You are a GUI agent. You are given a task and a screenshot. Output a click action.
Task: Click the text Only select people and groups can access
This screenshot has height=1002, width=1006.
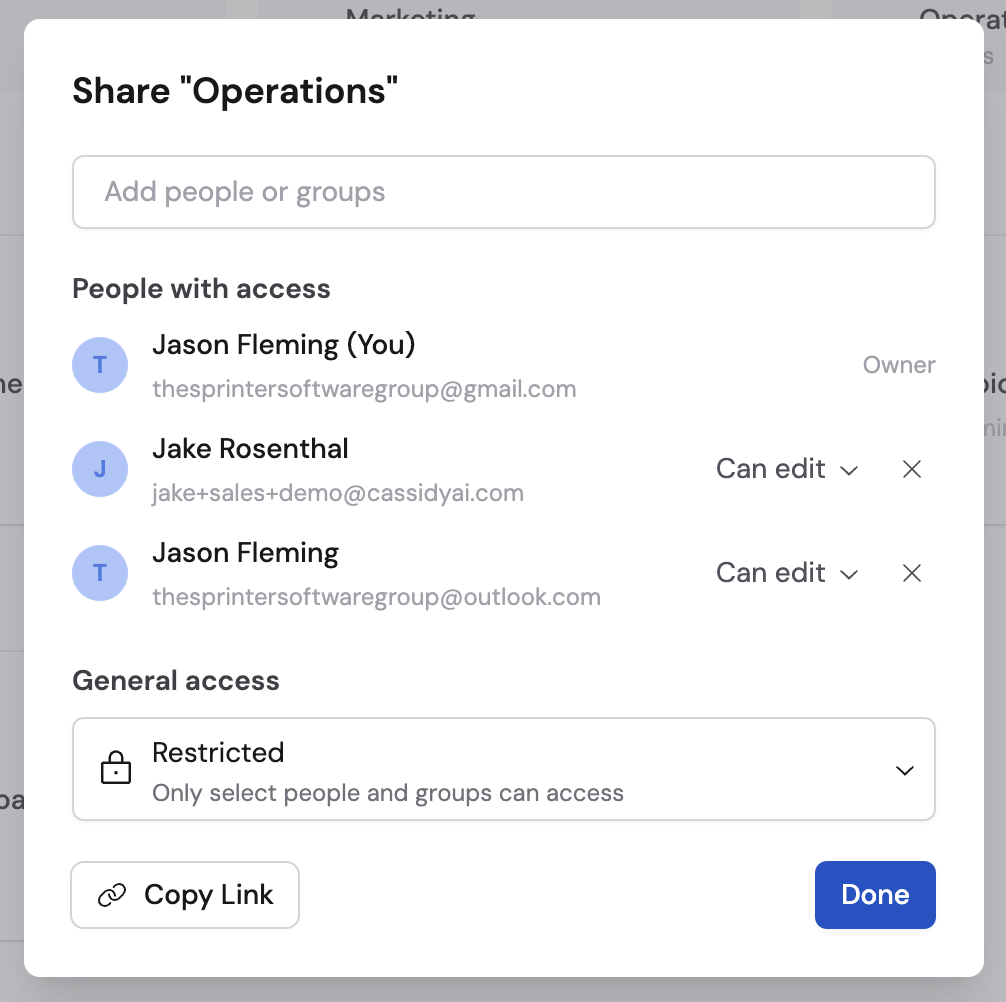coord(388,794)
